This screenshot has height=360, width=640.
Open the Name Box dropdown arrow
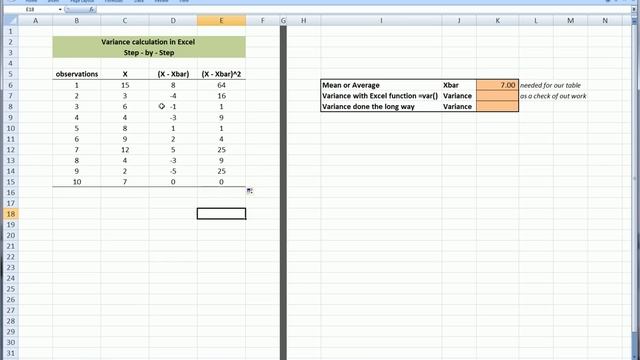[60, 9]
